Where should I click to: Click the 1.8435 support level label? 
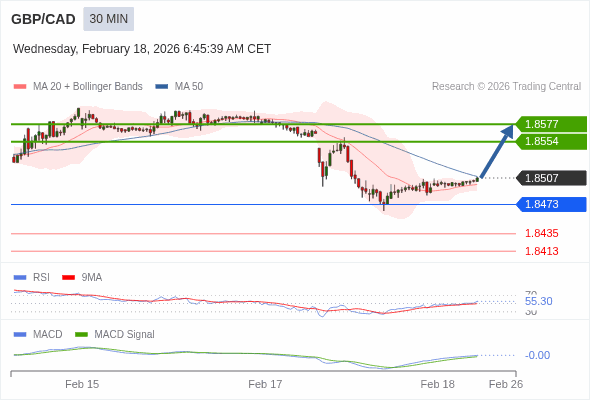coord(541,233)
